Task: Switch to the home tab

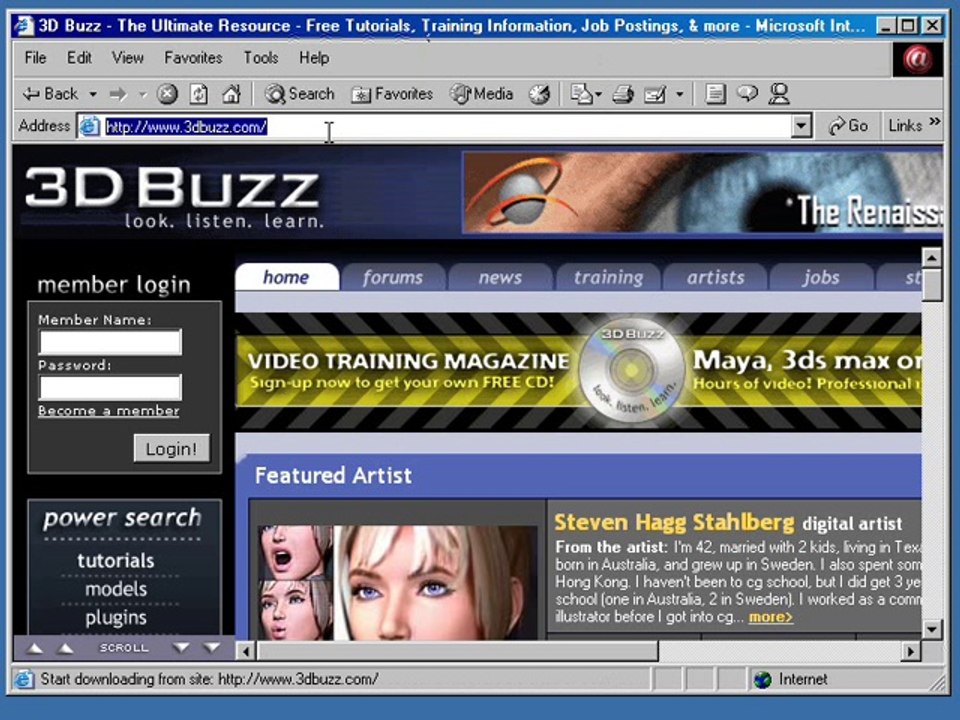Action: [287, 277]
